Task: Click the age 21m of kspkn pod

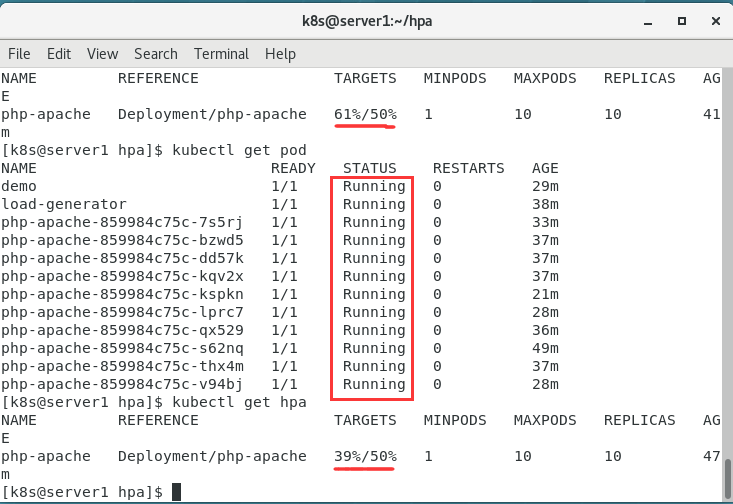Action: (545, 295)
